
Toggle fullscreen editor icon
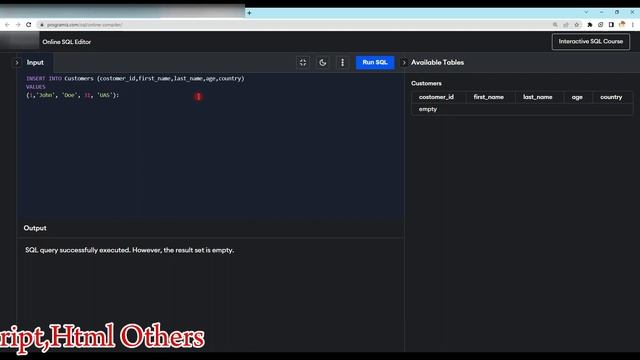pyautogui.click(x=303, y=62)
